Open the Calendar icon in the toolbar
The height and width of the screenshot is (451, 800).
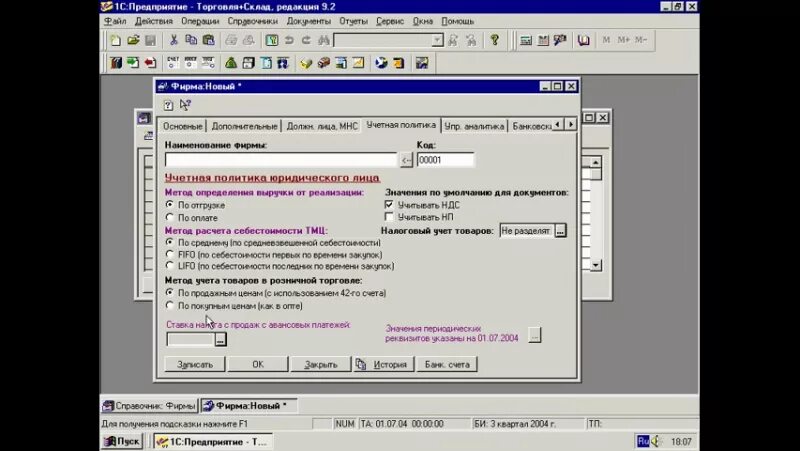[x=543, y=40]
